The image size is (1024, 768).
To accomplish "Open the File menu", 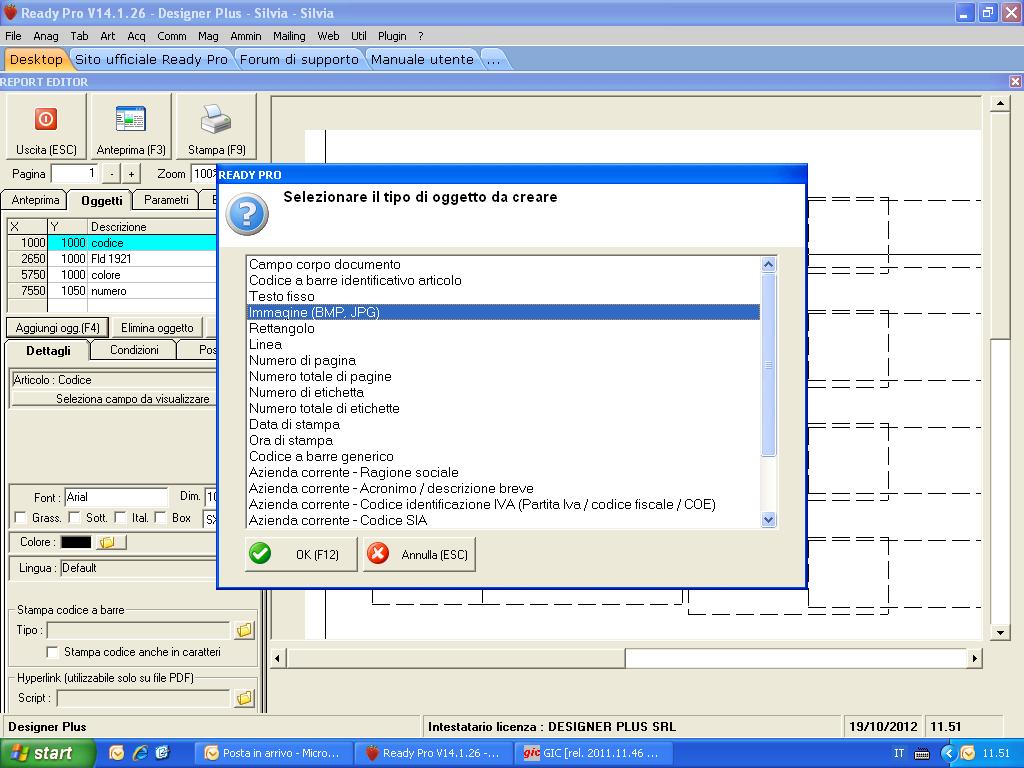I will [x=13, y=36].
